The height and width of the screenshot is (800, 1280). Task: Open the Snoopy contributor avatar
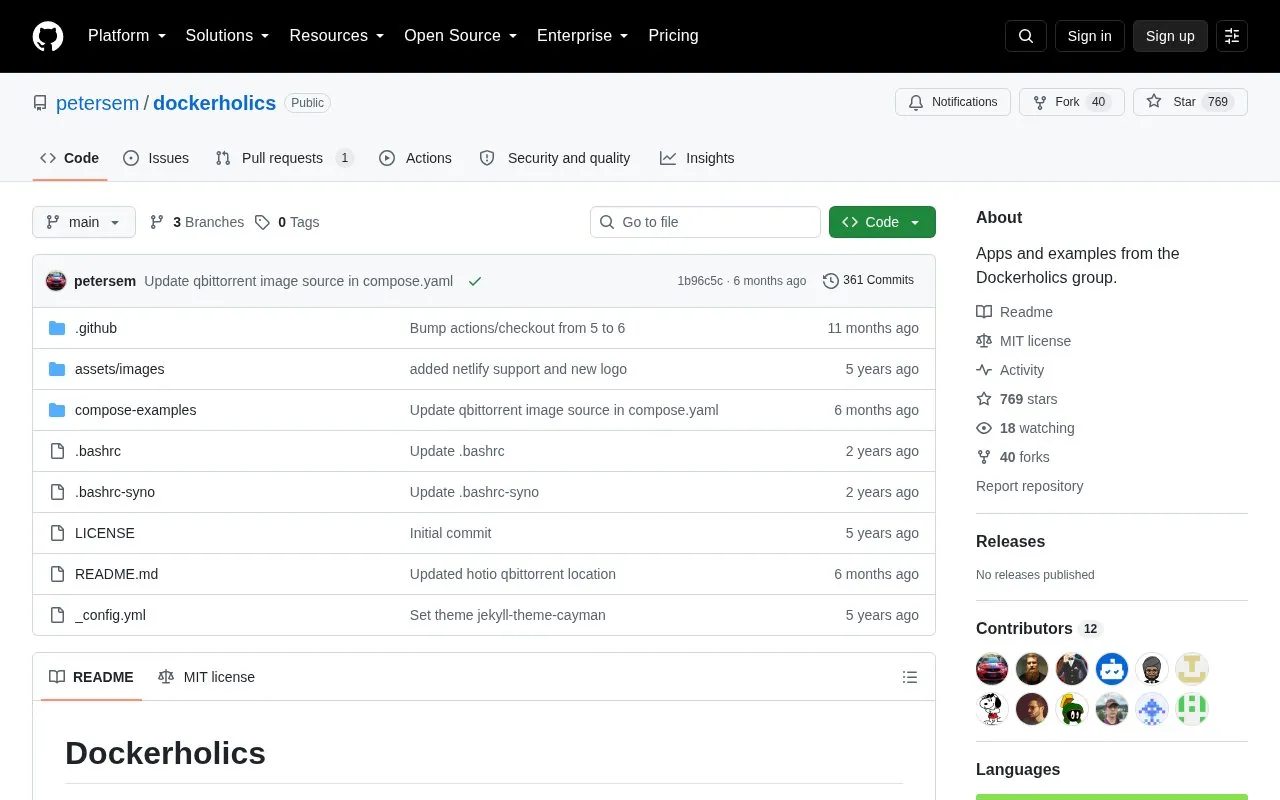pos(992,709)
